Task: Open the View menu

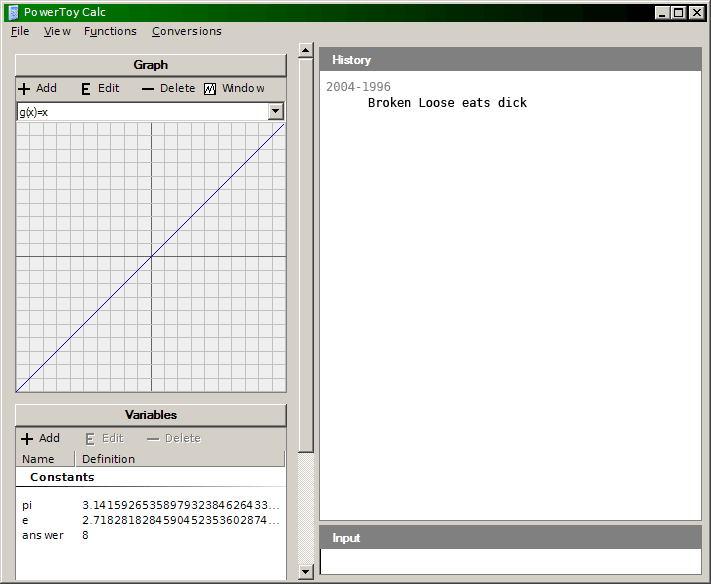Action: (x=57, y=31)
